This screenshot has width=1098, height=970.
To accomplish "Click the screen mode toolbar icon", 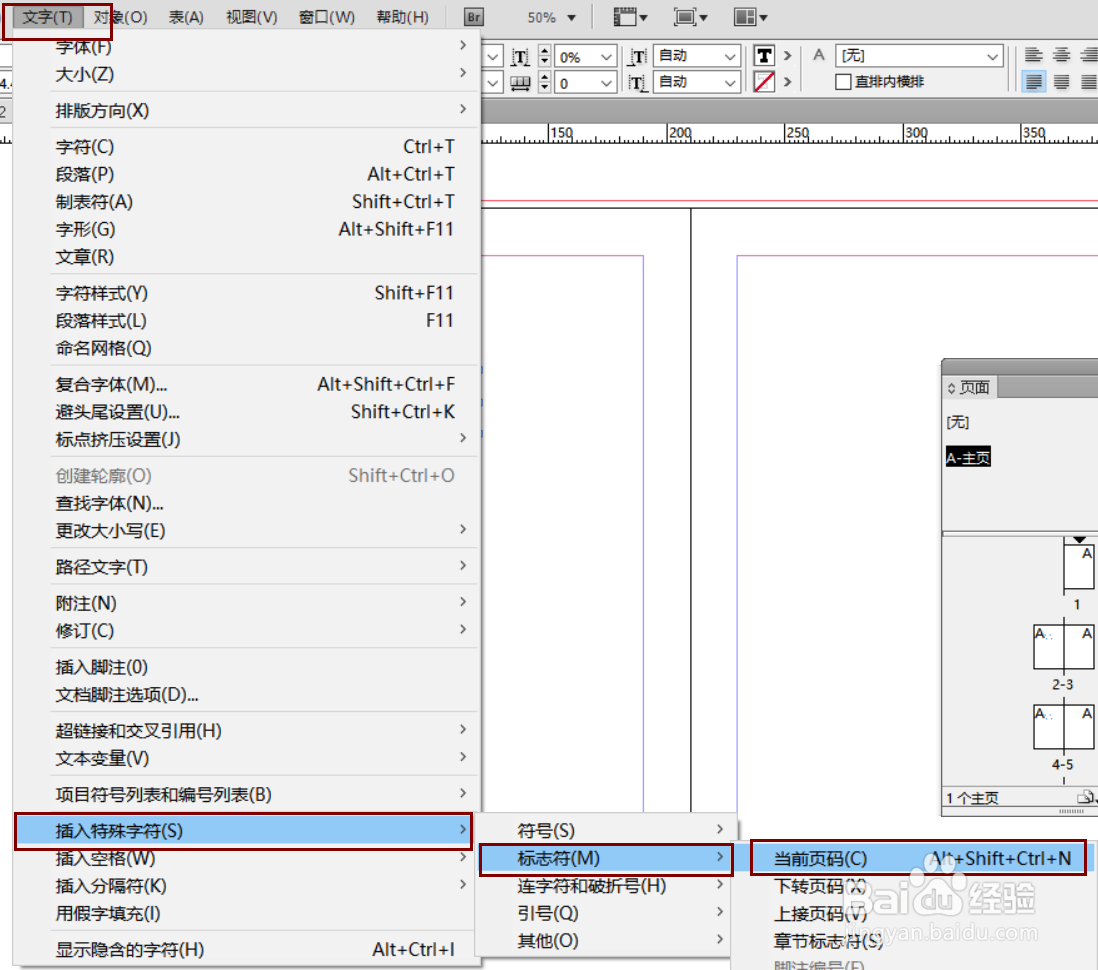I will (682, 17).
